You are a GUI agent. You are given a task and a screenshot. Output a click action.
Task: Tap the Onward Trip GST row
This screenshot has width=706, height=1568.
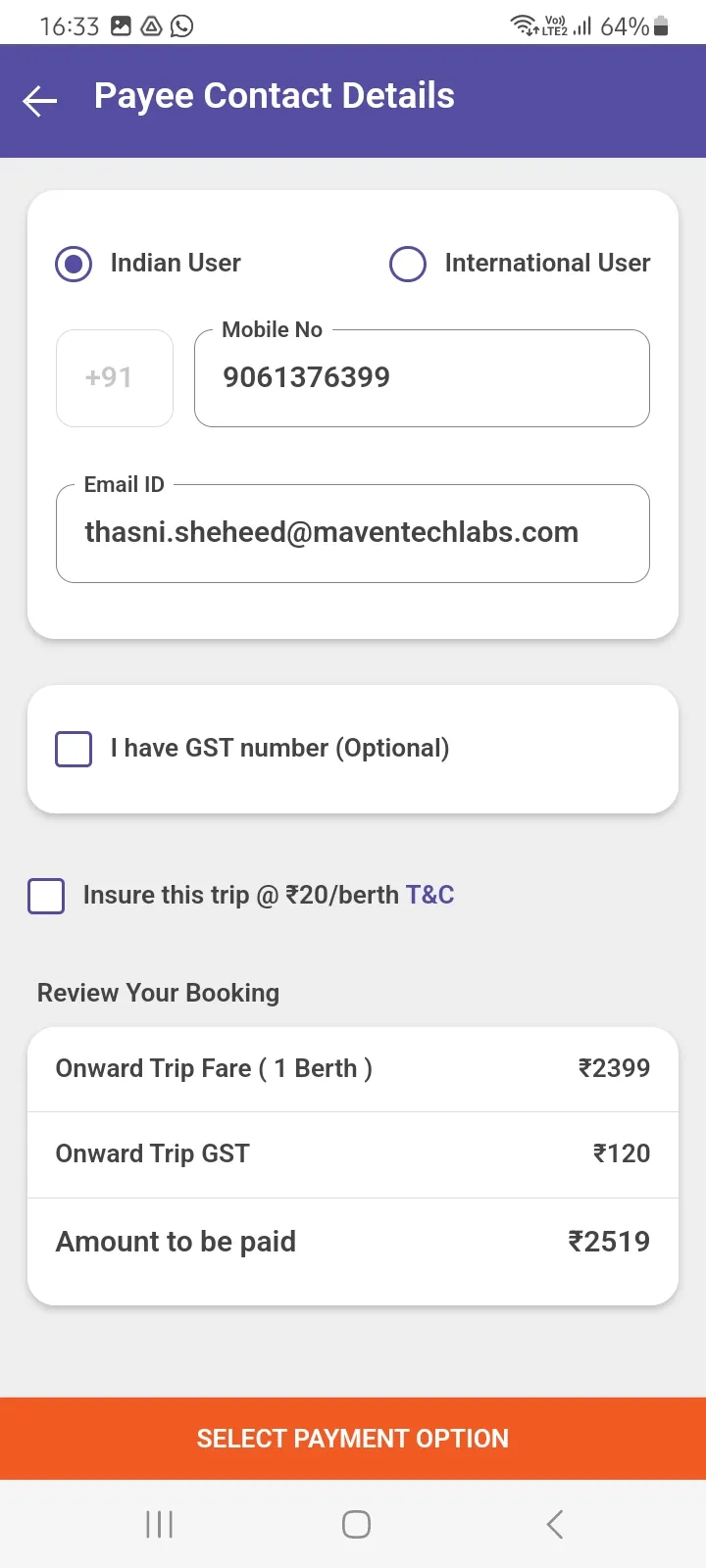pyautogui.click(x=353, y=1154)
